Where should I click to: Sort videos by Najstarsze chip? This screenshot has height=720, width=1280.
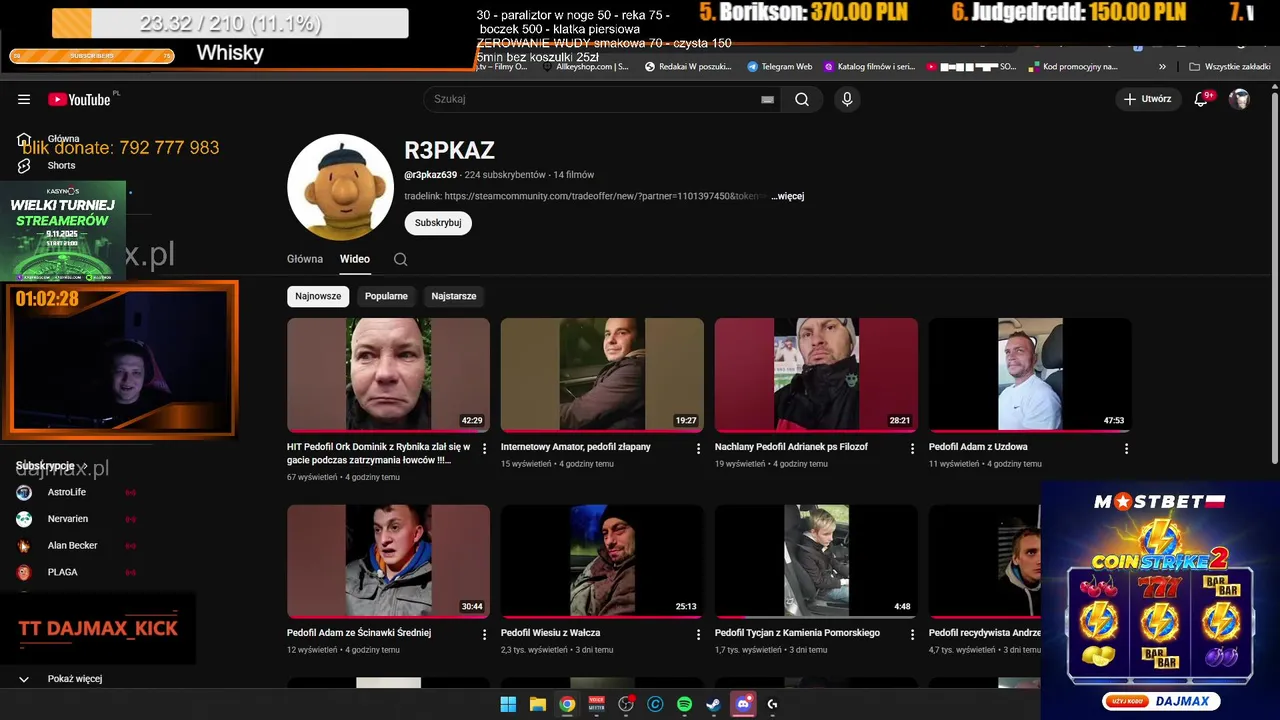[x=454, y=296]
